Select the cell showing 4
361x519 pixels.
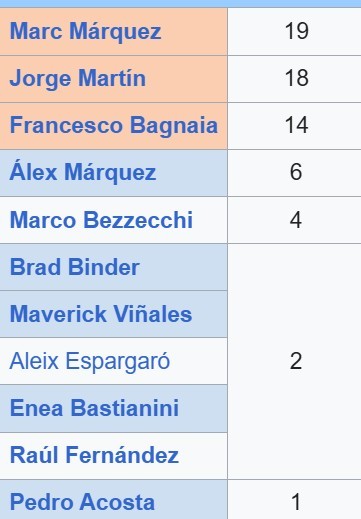coord(294,220)
